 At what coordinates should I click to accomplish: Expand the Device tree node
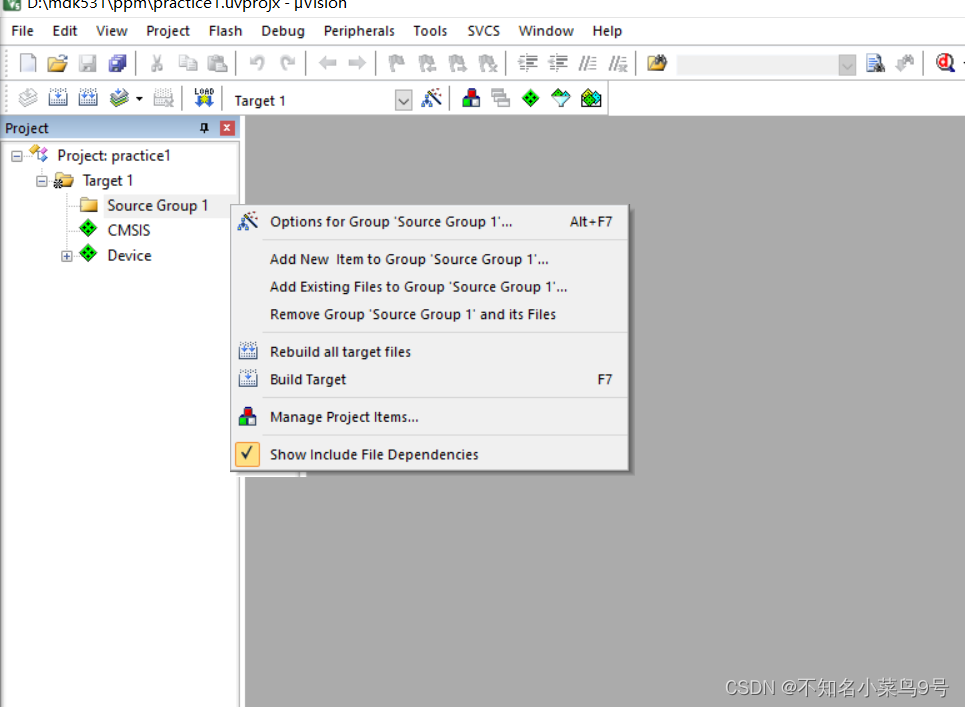tap(66, 256)
